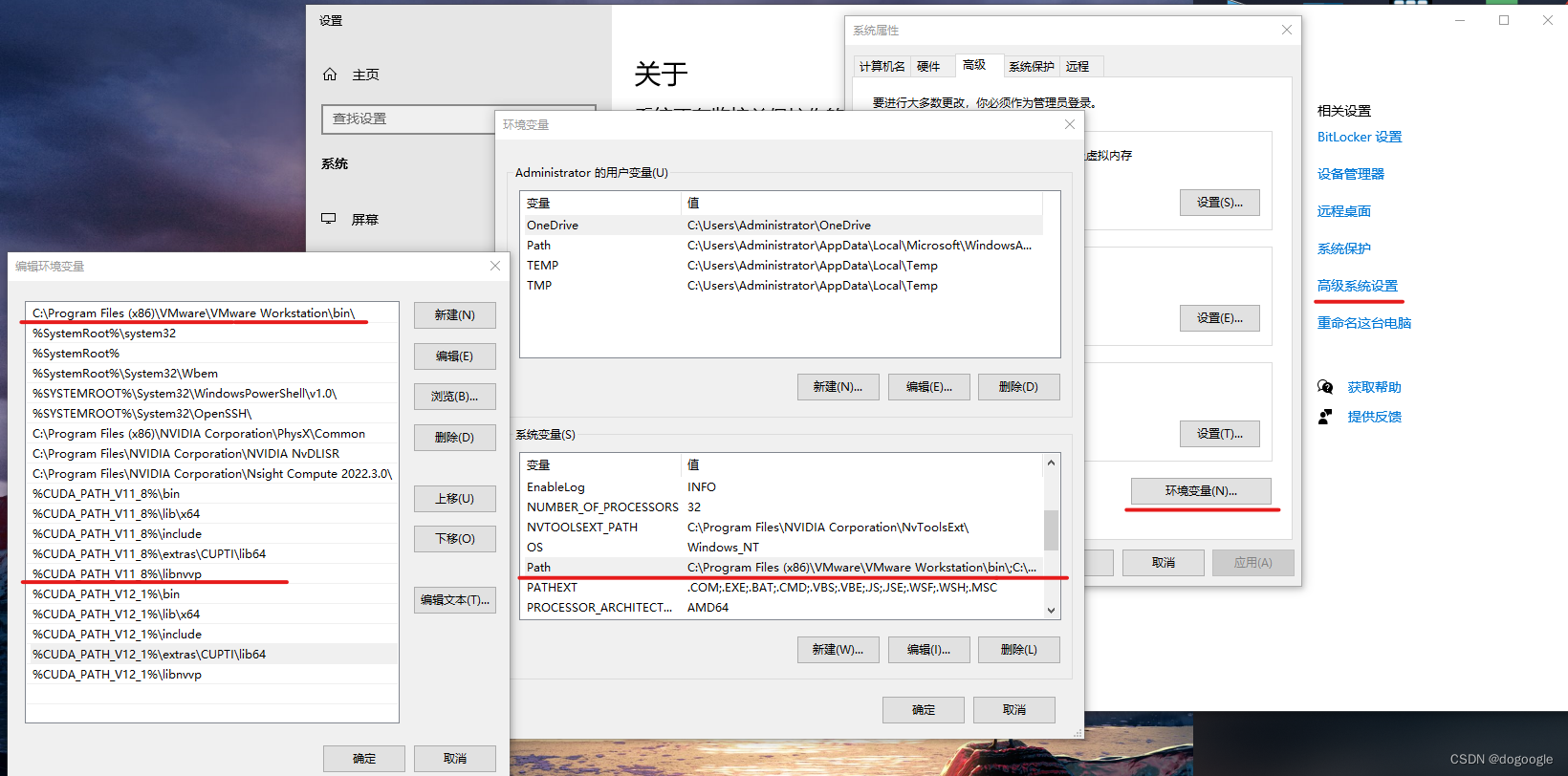The height and width of the screenshot is (776, 1568).
Task: Click 设置(E)... user profiles button
Action: (x=1220, y=318)
